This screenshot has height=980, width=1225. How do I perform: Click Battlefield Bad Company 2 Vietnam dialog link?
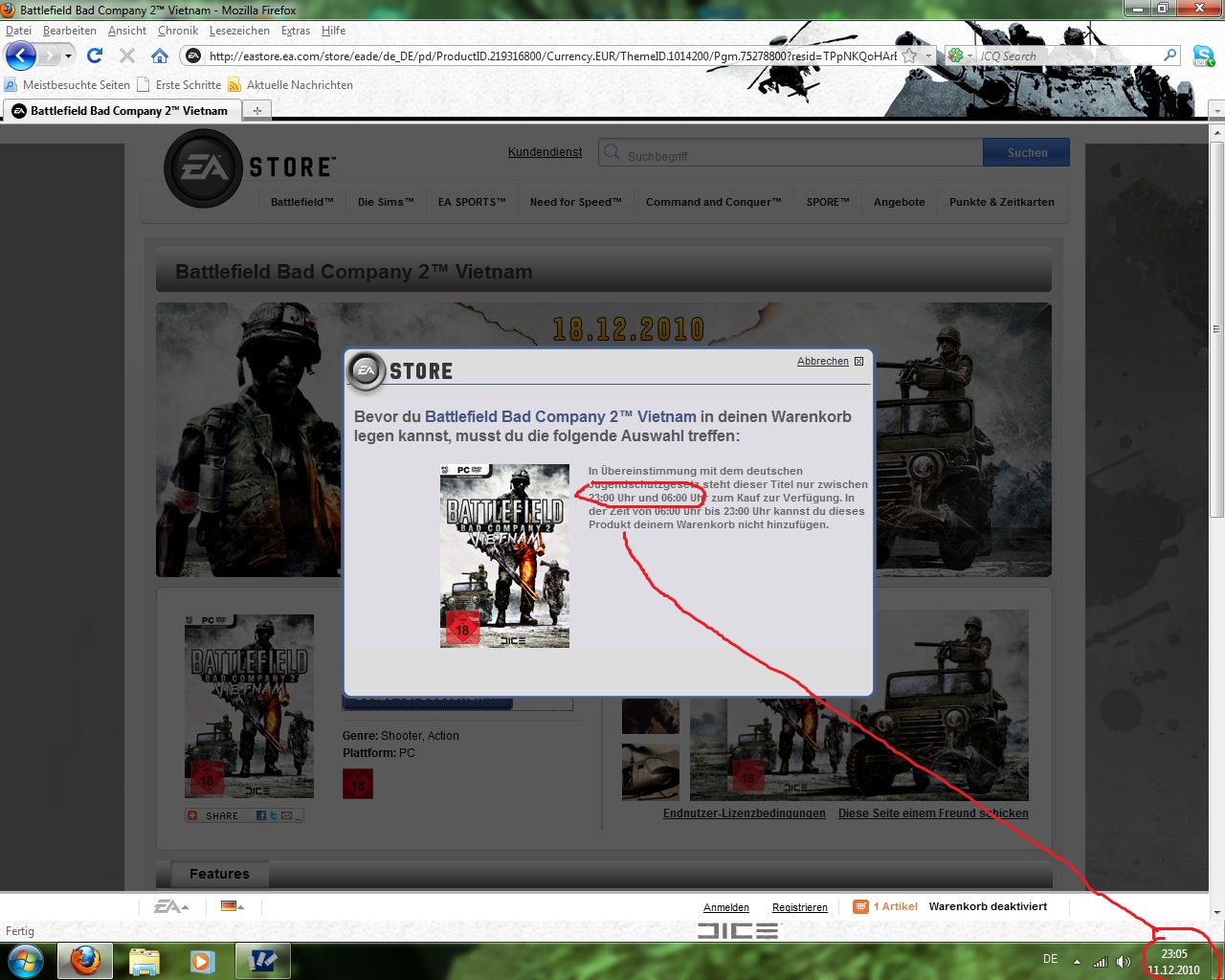click(561, 416)
